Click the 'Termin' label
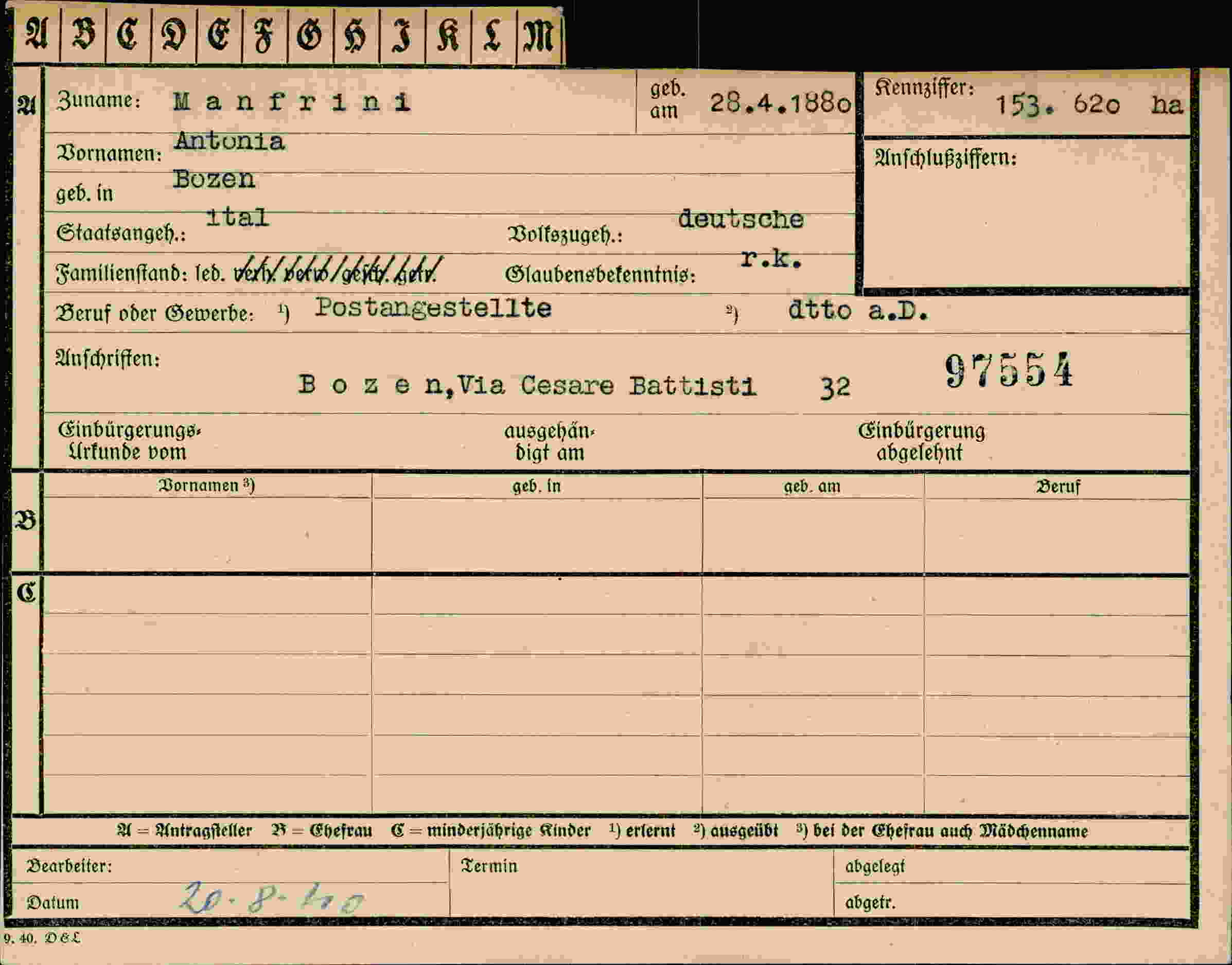The width and height of the screenshot is (1232, 965). [489, 866]
